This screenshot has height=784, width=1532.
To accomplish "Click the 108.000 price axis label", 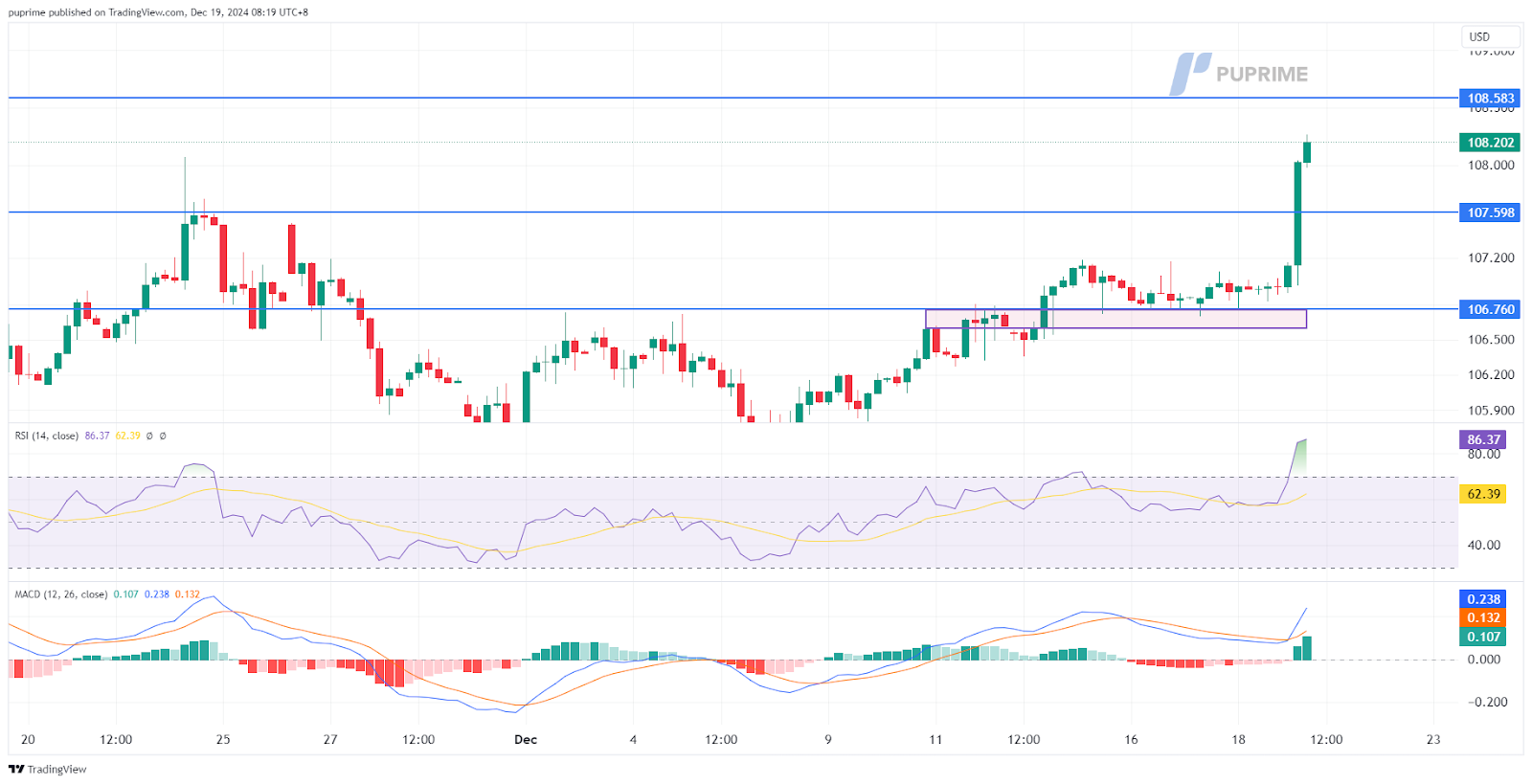I will (x=1491, y=165).
